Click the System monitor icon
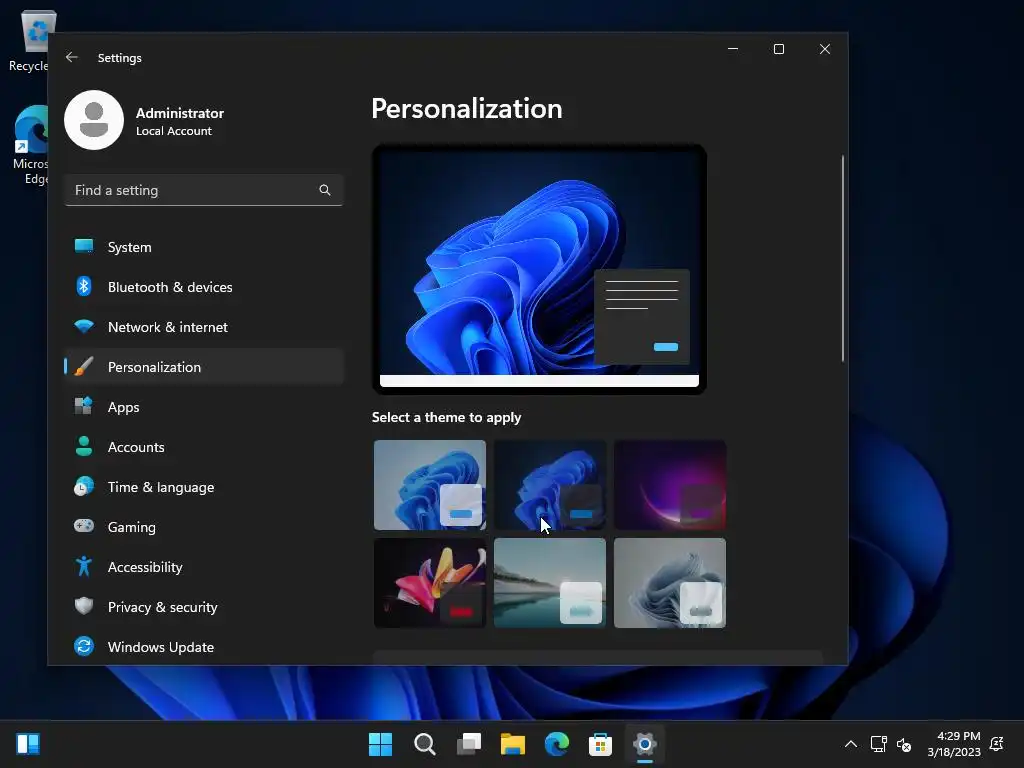This screenshot has width=1024, height=768. (84, 246)
